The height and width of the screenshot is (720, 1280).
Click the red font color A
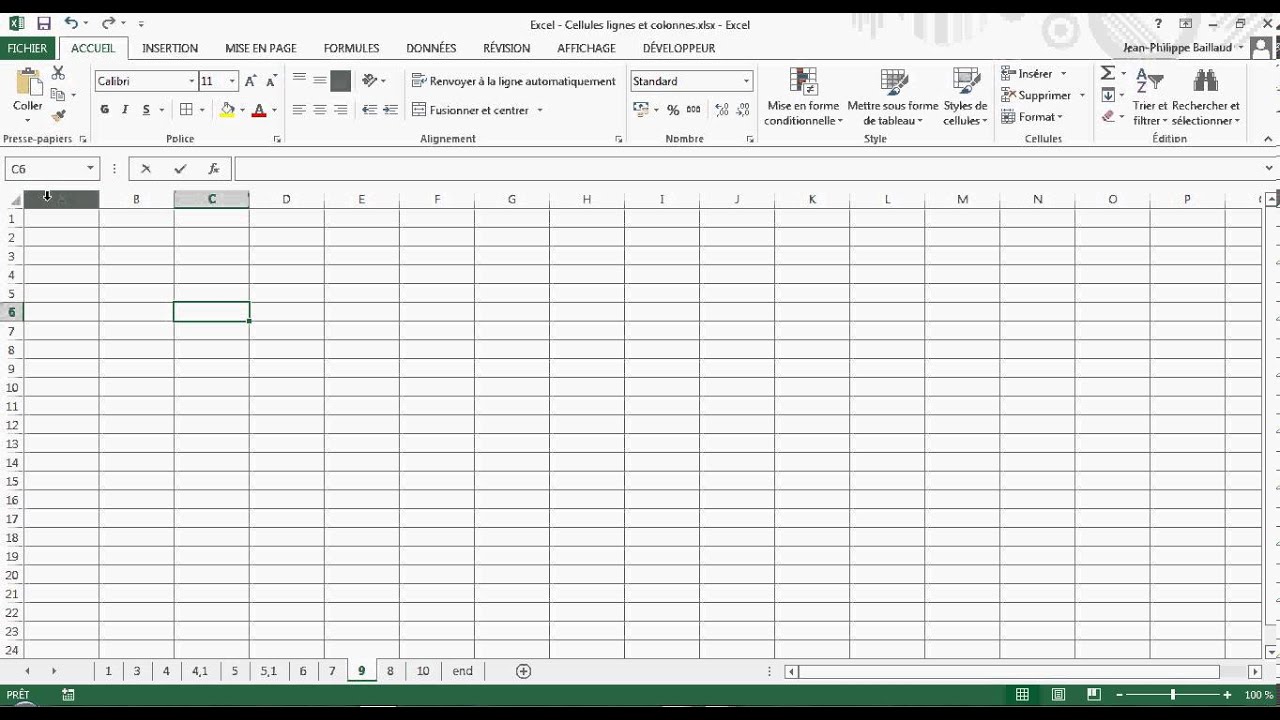click(x=259, y=110)
